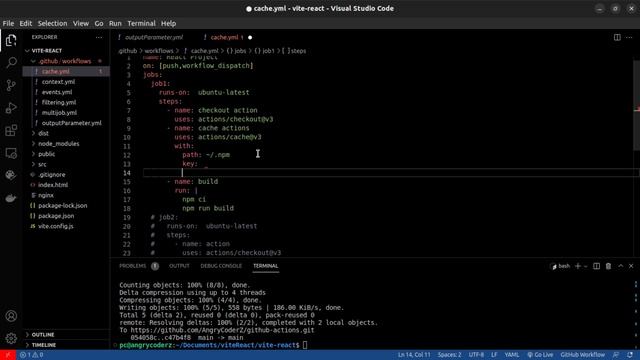Image resolution: width=640 pixels, height=360 pixels.
Task: Open multijob.yml file
Action: (x=59, y=113)
